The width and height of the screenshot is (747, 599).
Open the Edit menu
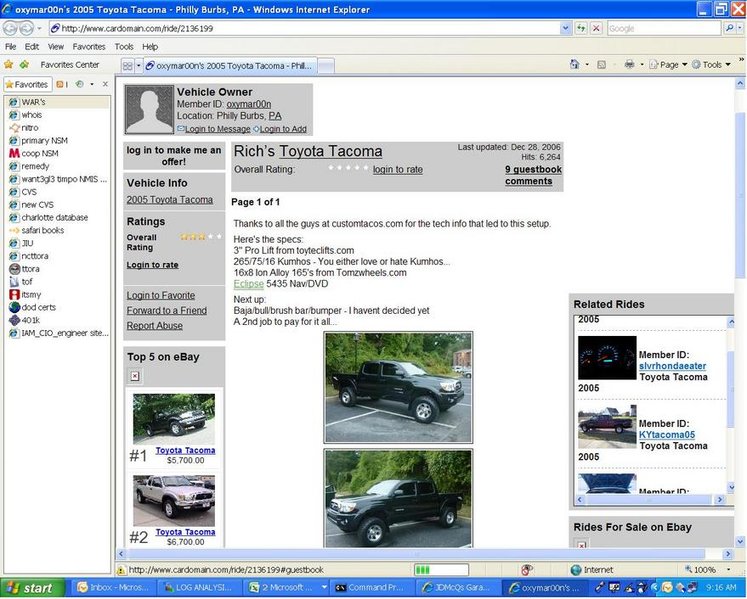pyautogui.click(x=32, y=47)
